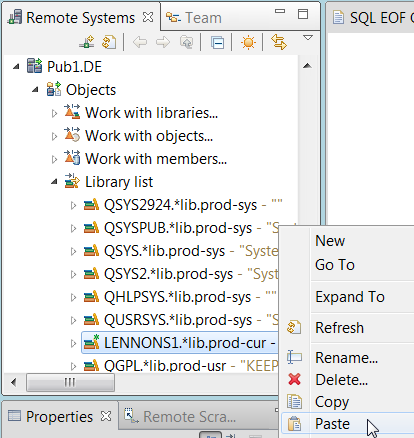
Task: Choose Rename... from the context menu
Action: (x=347, y=358)
